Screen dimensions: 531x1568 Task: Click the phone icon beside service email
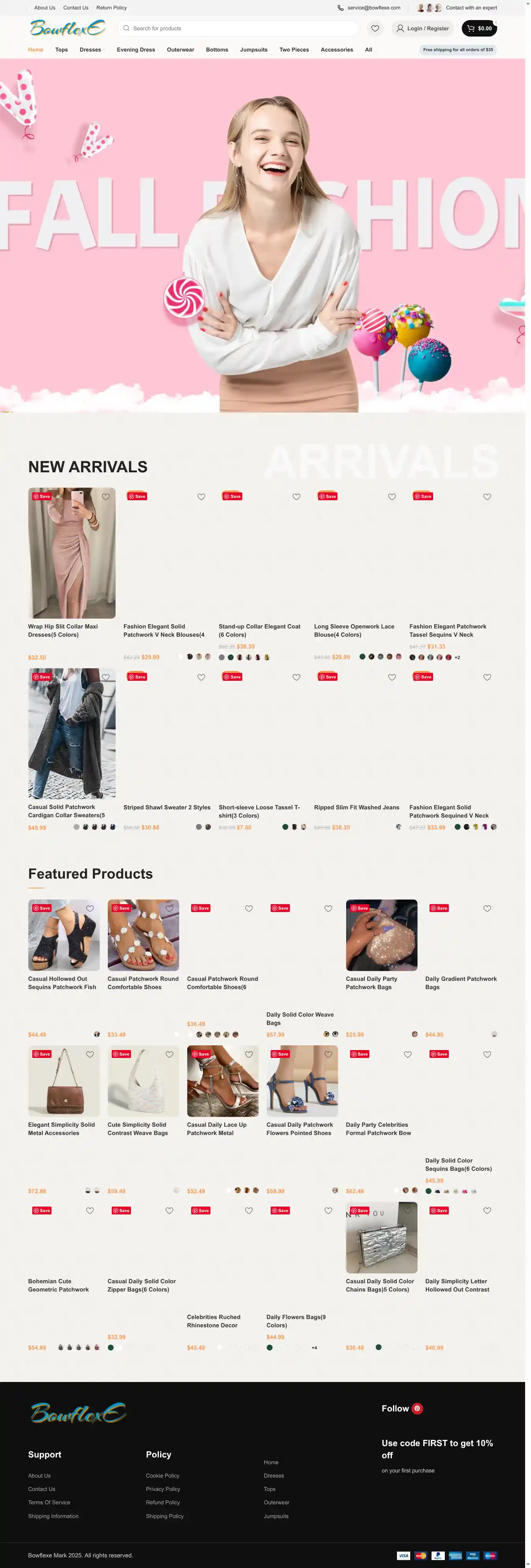(340, 8)
